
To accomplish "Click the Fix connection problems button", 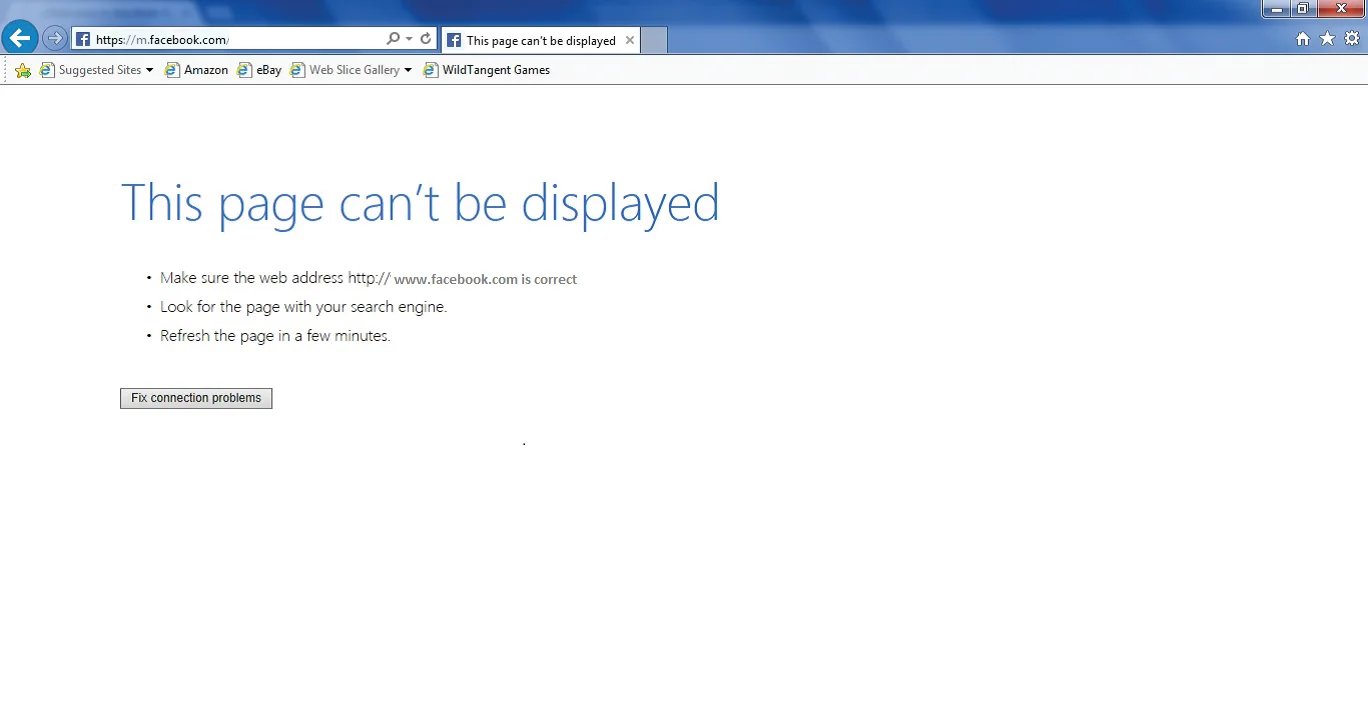I will tap(196, 398).
